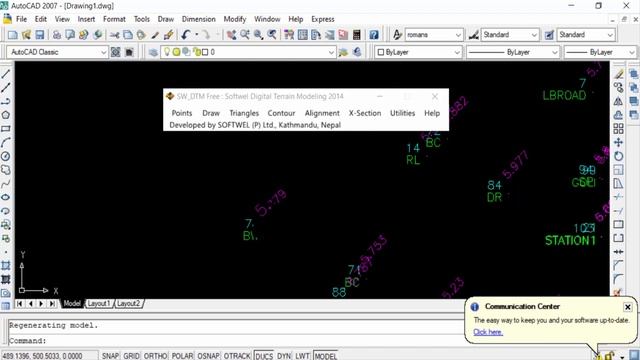Click the Mirror tool in Modify toolbar
Screen dimensions: 640x360
(x=619, y=101)
